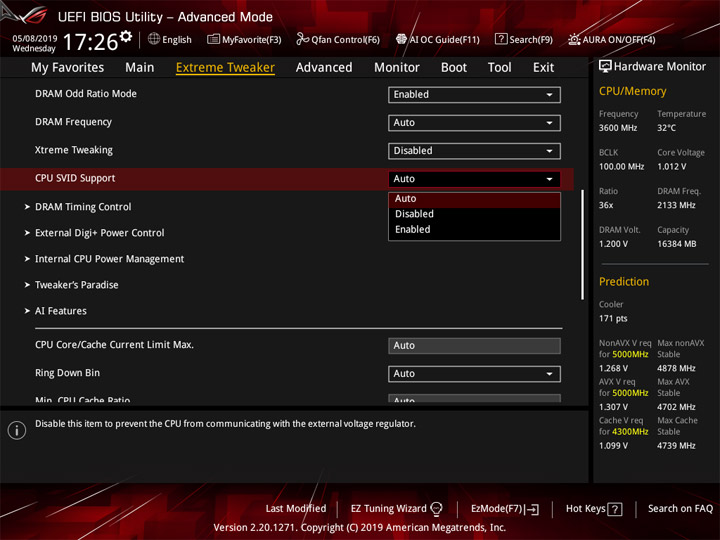Click CPU Core/Cache Current Limit Max field
This screenshot has width=720, height=540.
474,346
